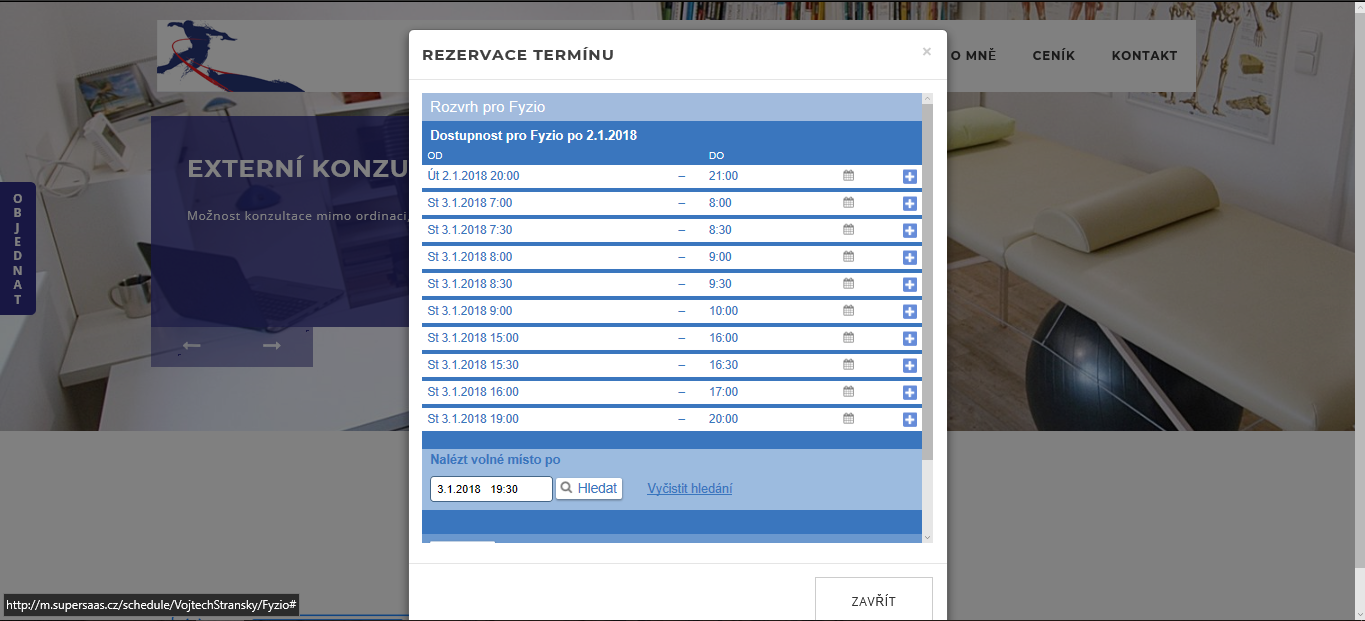
Task: Add a reservation for St 3.1.2018 7:30 via plus icon
Action: (x=909, y=231)
